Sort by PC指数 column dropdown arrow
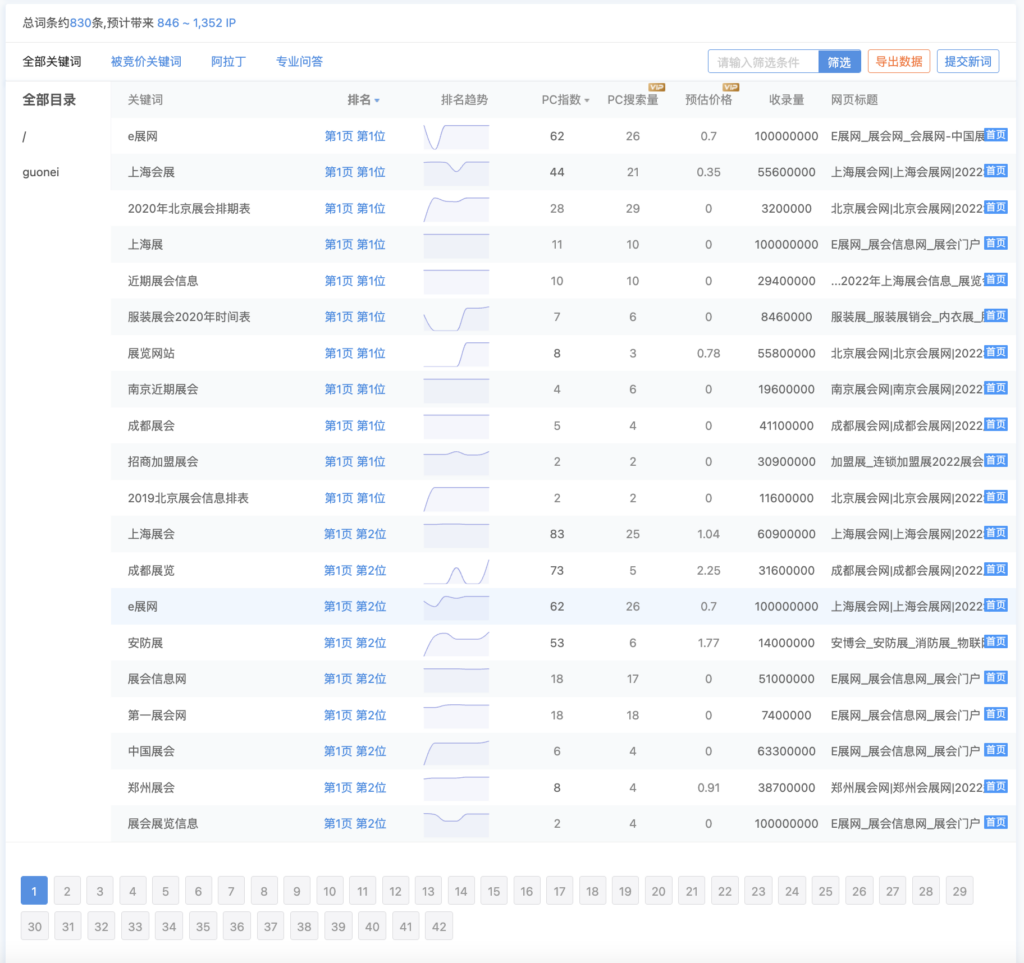This screenshot has width=1024, height=963. 586,101
